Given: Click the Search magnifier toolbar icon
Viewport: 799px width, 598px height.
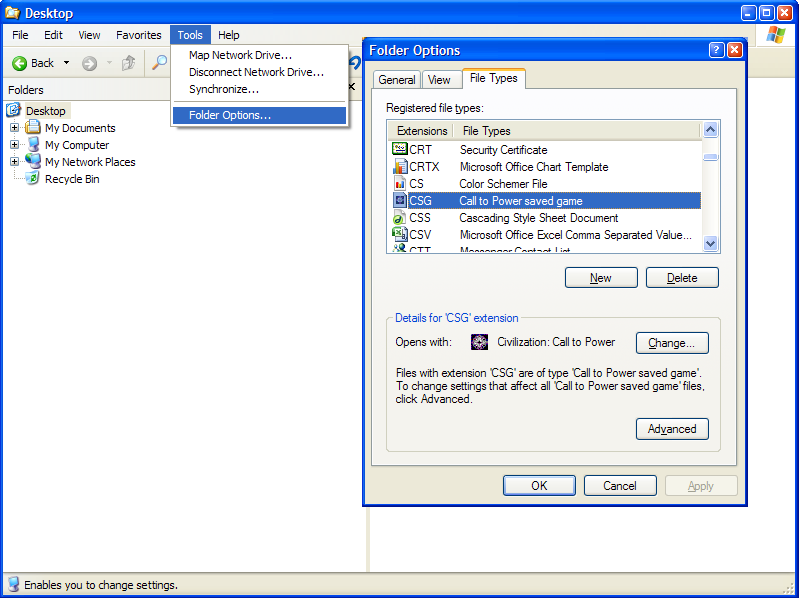Looking at the screenshot, I should coord(159,63).
